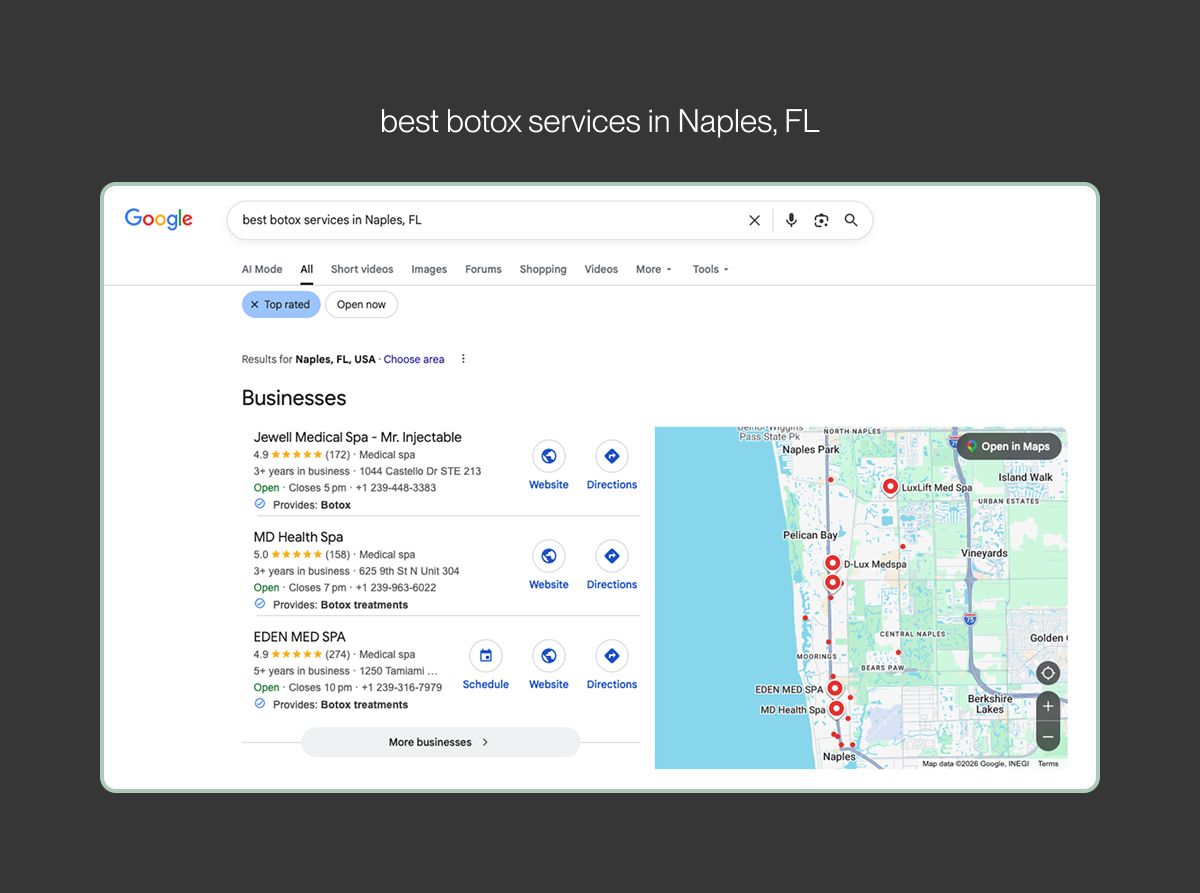1200x893 pixels.
Task: Select the D-Lux Medspa map pin
Action: [x=832, y=563]
